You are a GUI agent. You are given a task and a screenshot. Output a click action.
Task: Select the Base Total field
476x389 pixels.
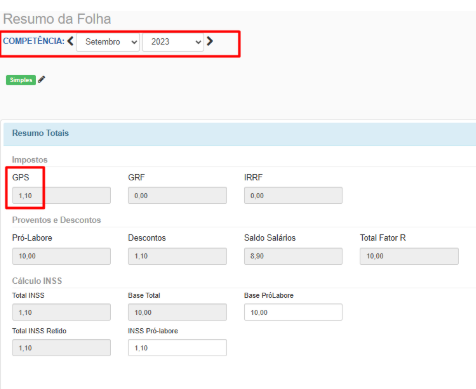[177, 312]
